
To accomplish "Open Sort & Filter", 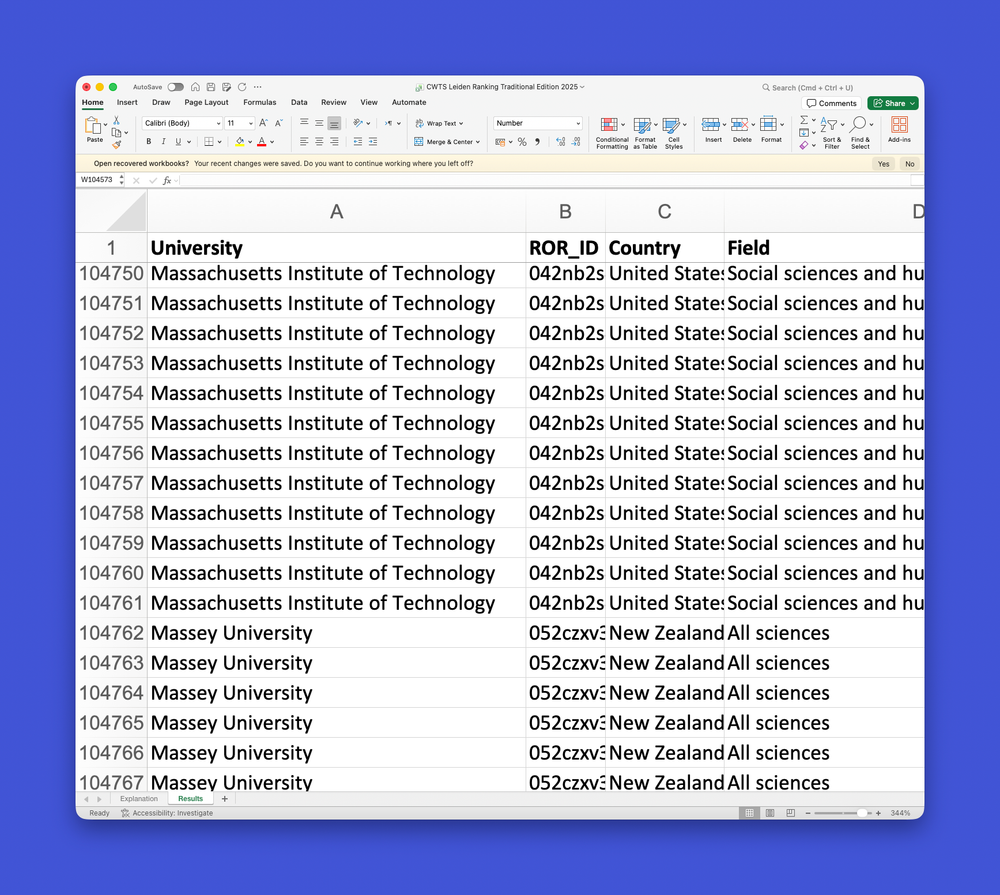I will (x=832, y=133).
